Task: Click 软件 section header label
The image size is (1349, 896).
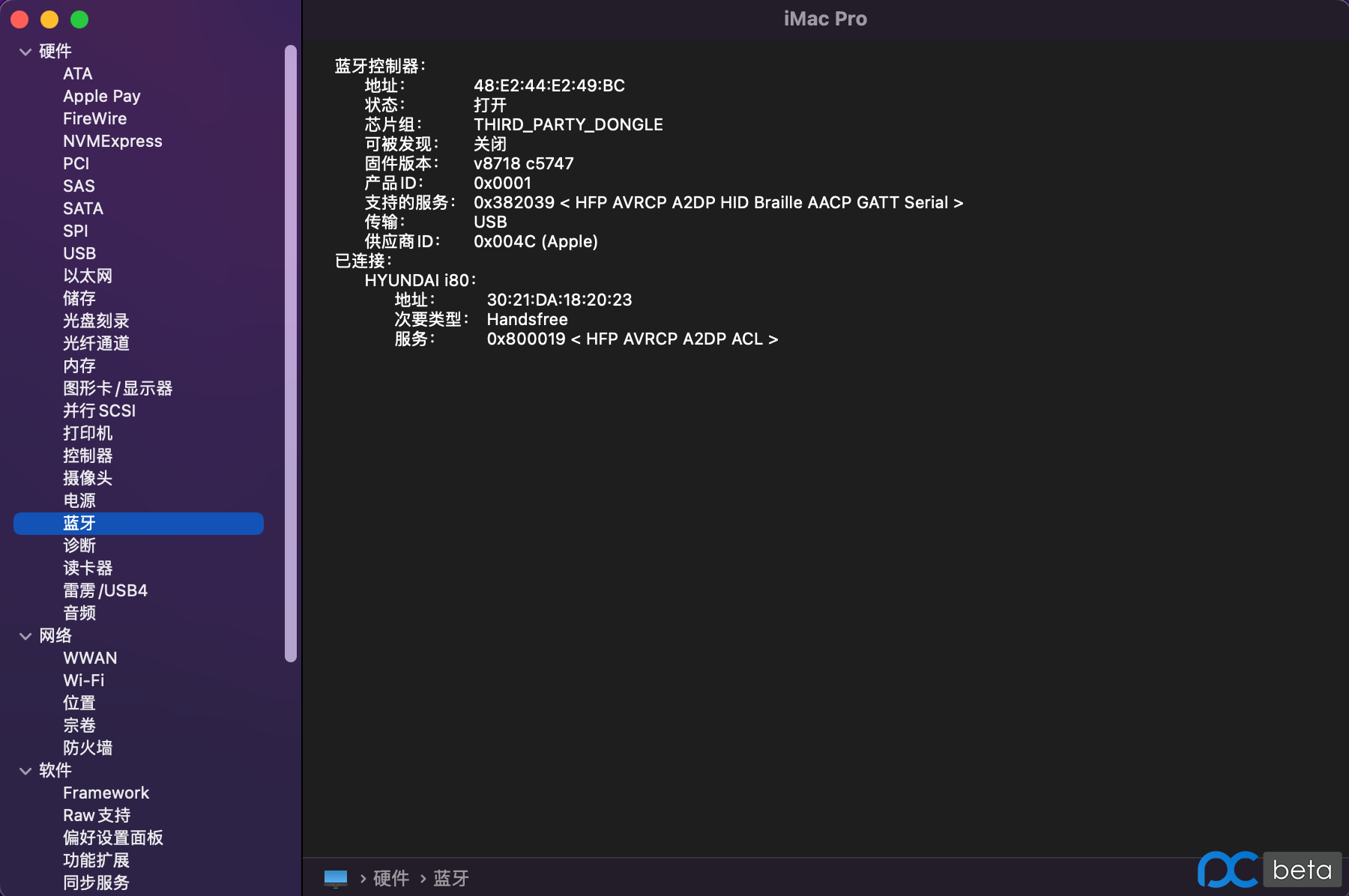Action: [x=55, y=770]
